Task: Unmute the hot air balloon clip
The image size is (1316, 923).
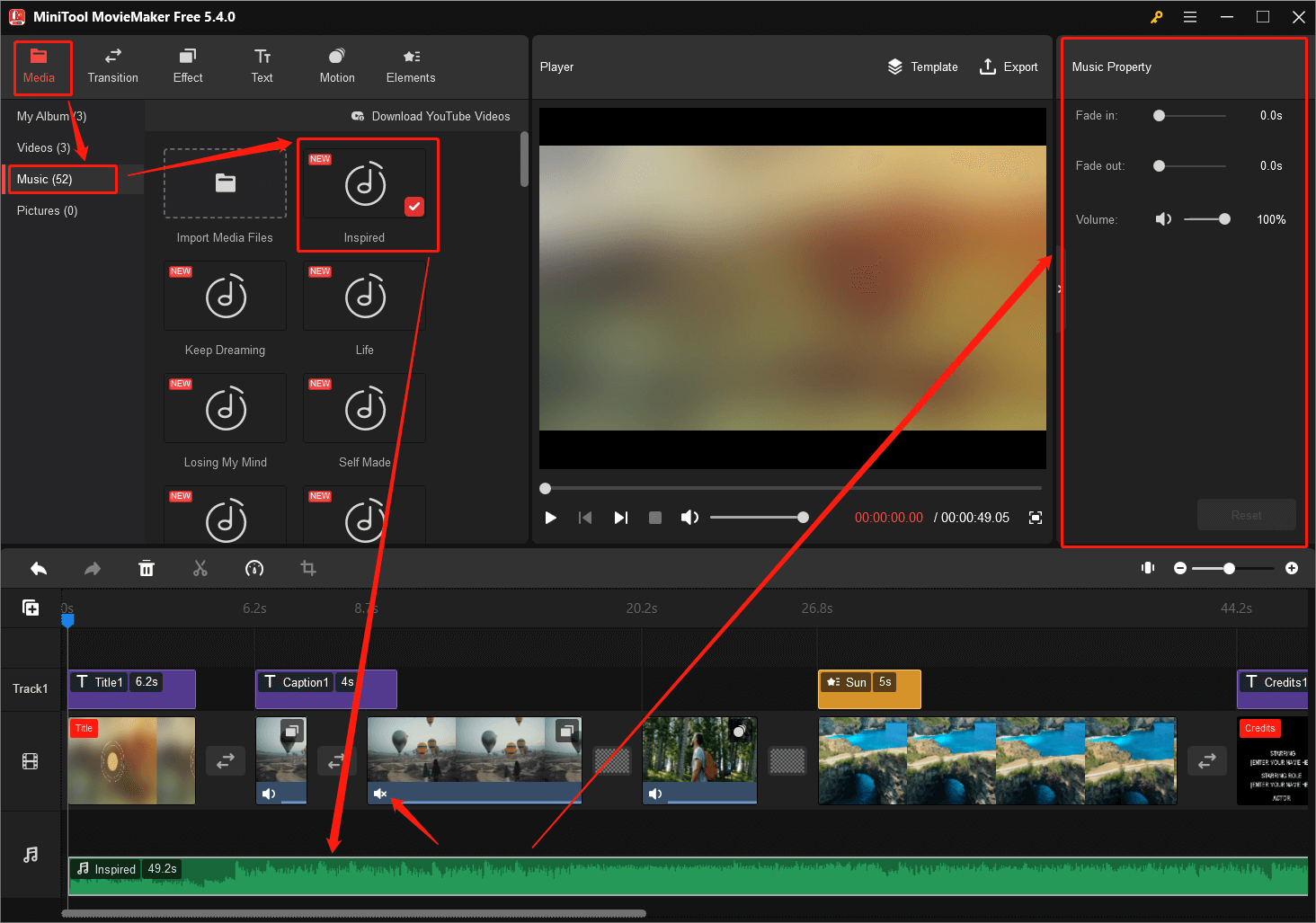Action: pos(380,794)
